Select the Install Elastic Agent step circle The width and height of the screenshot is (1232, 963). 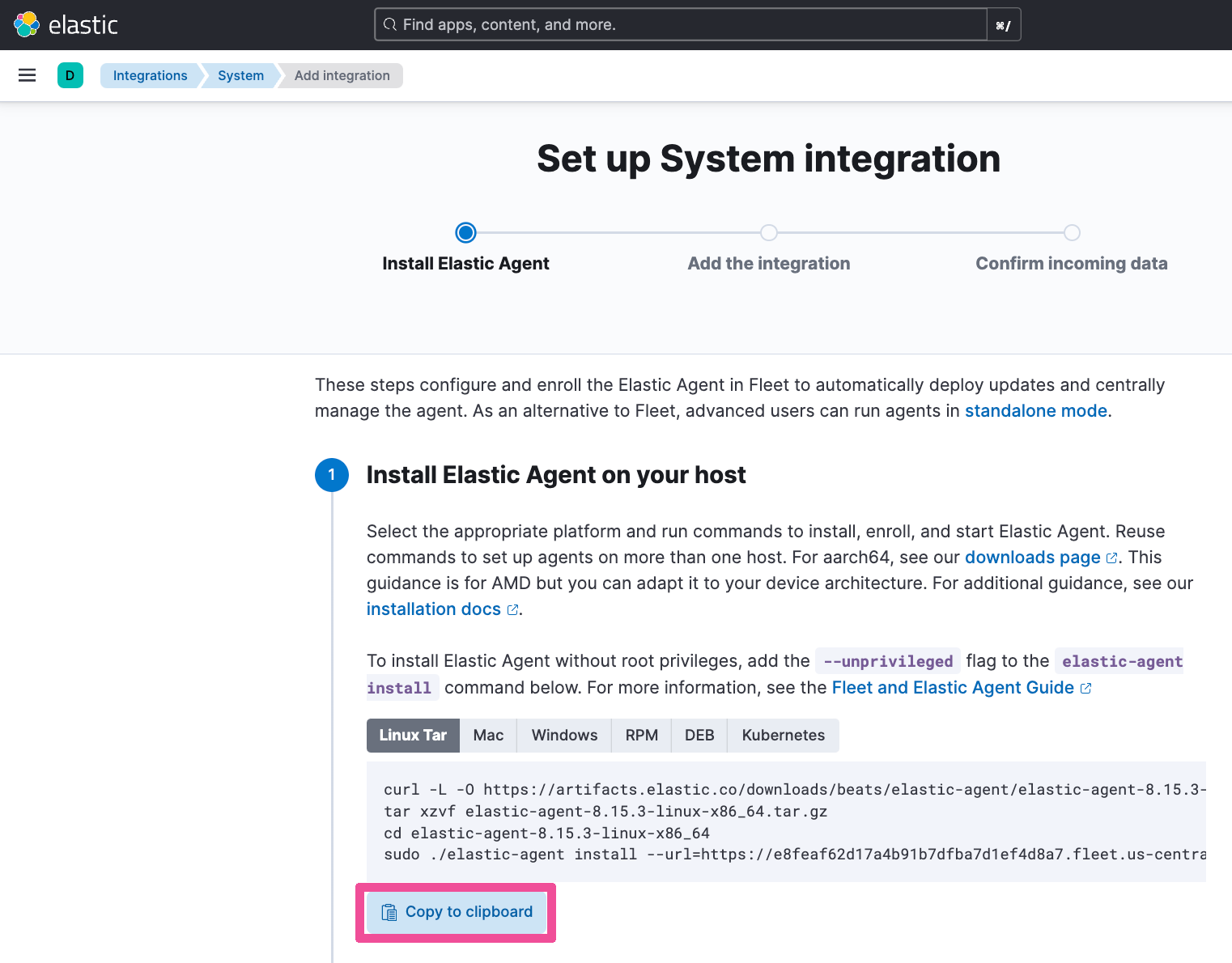tap(465, 233)
